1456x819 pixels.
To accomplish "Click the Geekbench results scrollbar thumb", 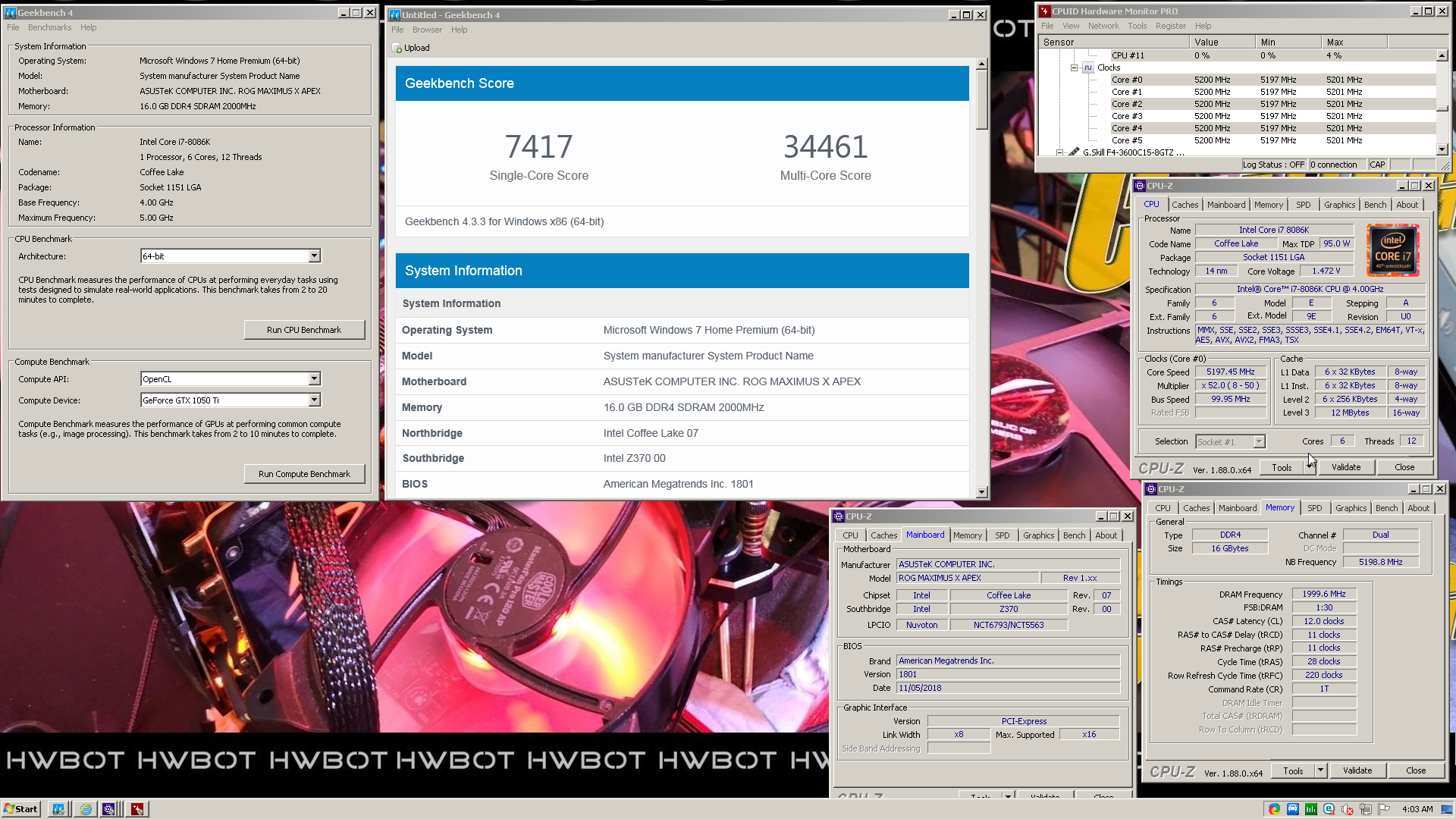I will tap(982, 100).
